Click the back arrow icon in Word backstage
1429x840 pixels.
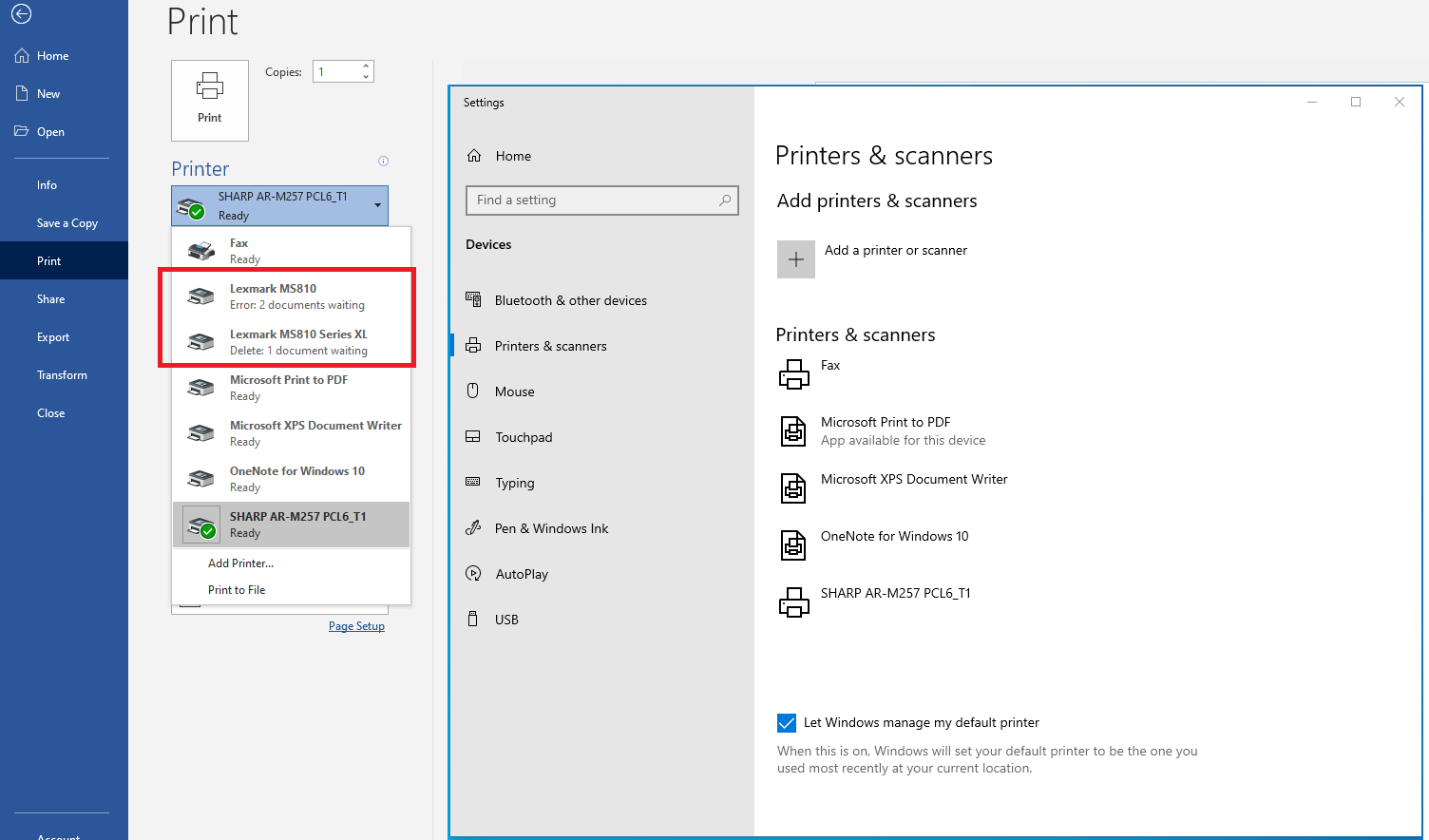click(21, 13)
